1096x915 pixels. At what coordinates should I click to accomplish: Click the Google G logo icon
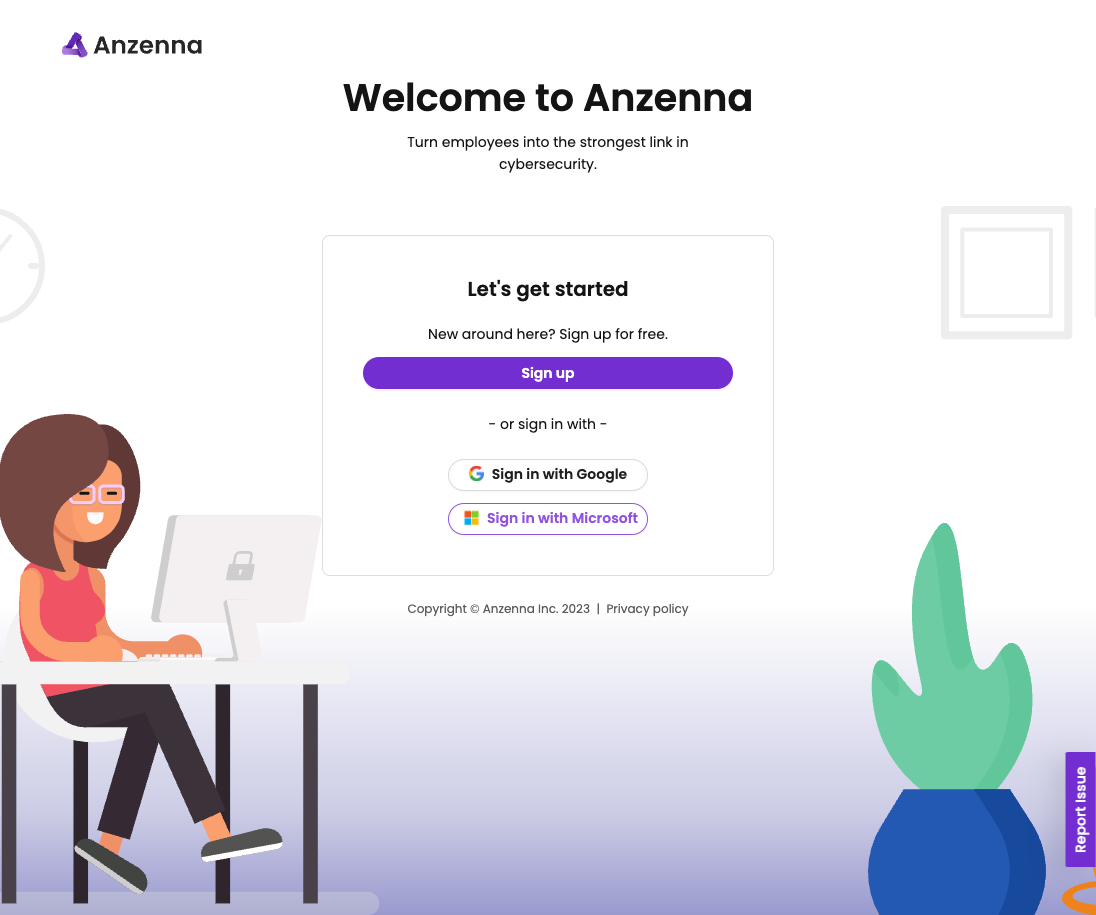[476, 474]
